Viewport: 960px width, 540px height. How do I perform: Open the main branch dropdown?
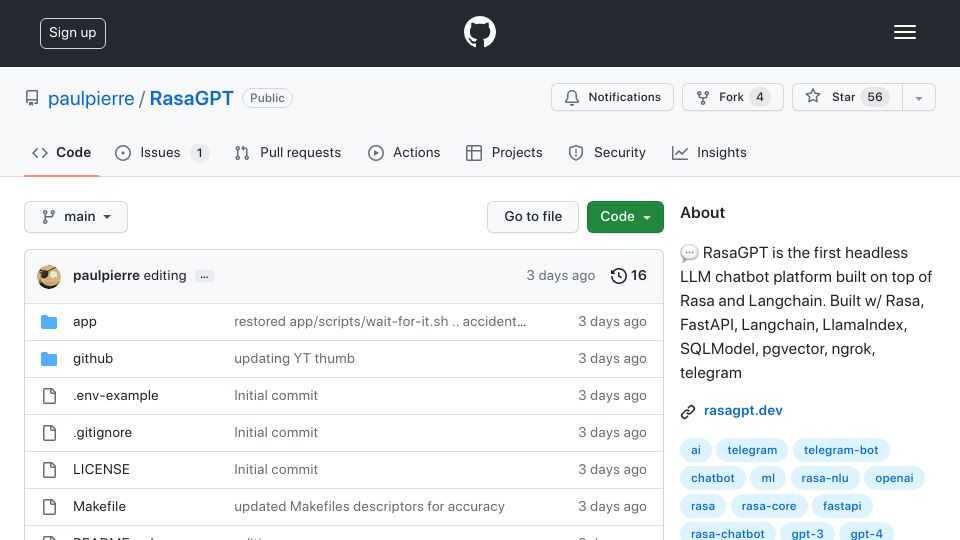click(x=76, y=217)
